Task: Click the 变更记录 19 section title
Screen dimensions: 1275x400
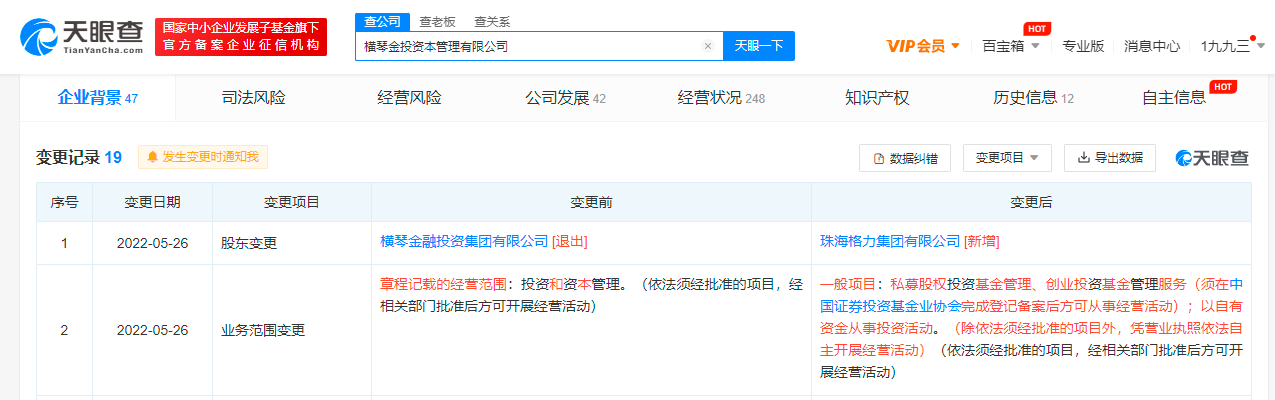Action: point(79,157)
